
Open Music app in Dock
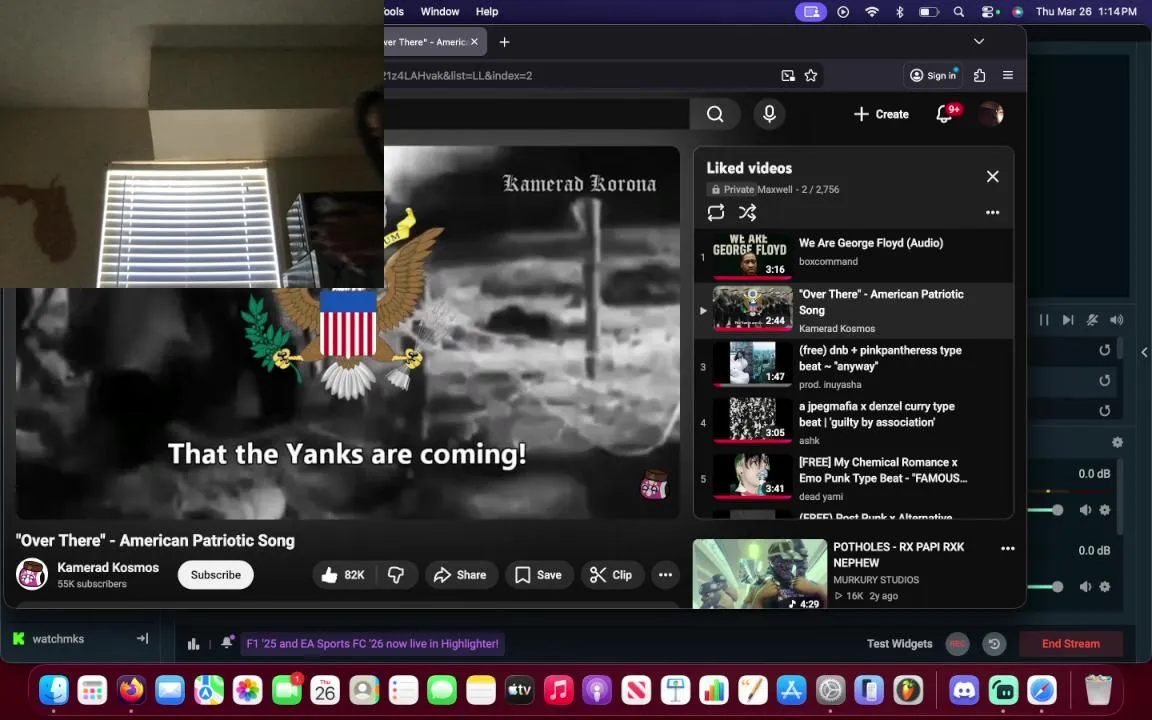(558, 691)
